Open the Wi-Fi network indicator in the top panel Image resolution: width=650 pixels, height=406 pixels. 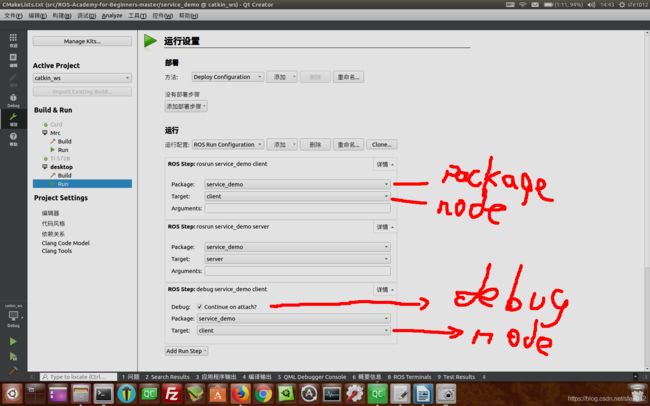point(523,5)
